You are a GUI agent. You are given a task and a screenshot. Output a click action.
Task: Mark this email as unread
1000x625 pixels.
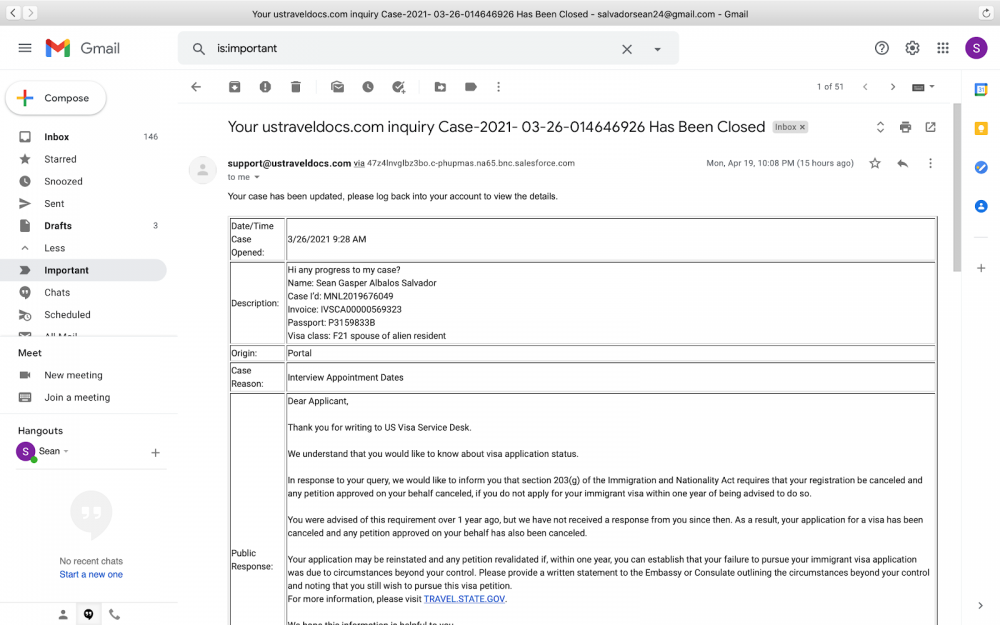pyautogui.click(x=337, y=87)
